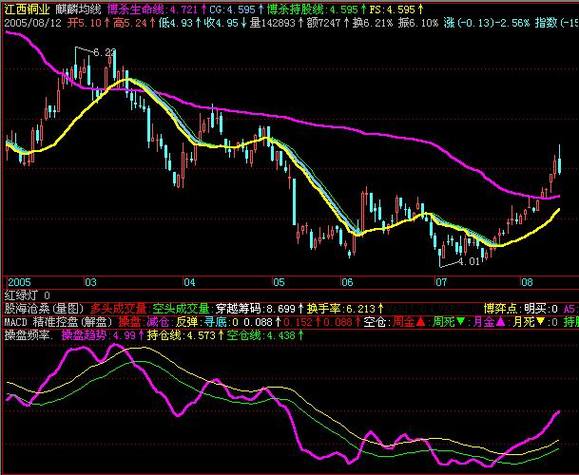Click the volume value 量142893
Image resolution: width=579 pixels, height=475 pixels.
(x=277, y=23)
